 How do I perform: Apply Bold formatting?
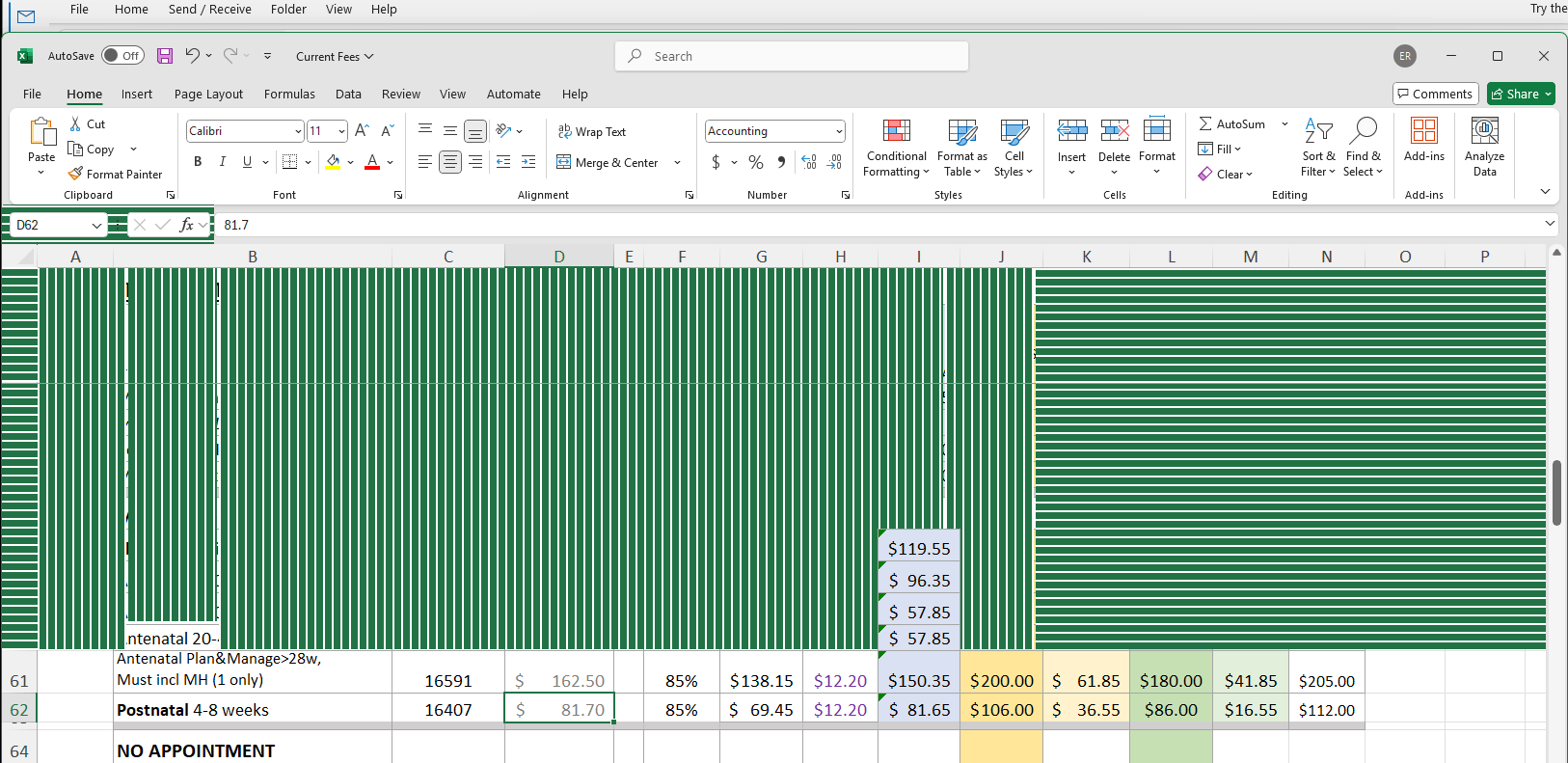point(198,162)
